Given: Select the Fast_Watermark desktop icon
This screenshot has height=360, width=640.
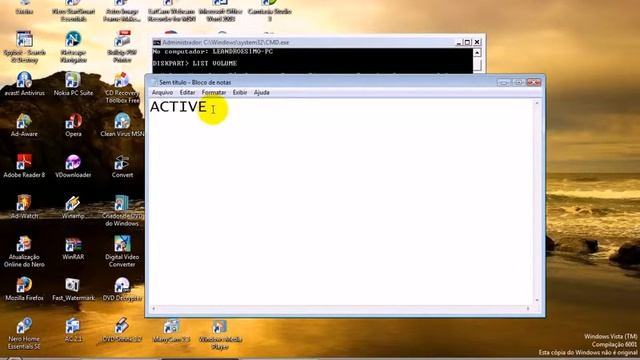Looking at the screenshot, I should pyautogui.click(x=73, y=289).
